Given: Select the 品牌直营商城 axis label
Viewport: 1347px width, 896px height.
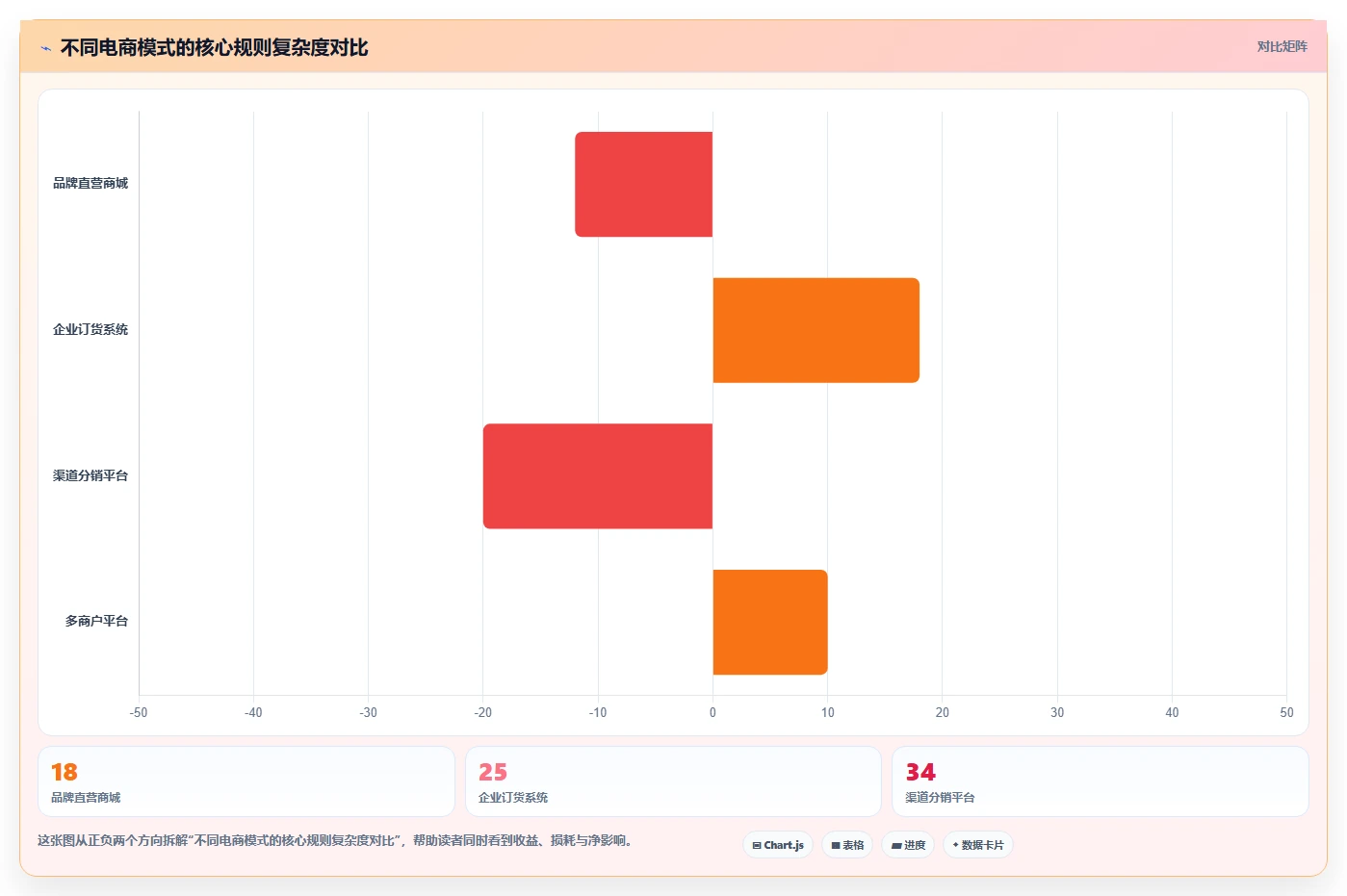Looking at the screenshot, I should click(x=91, y=183).
